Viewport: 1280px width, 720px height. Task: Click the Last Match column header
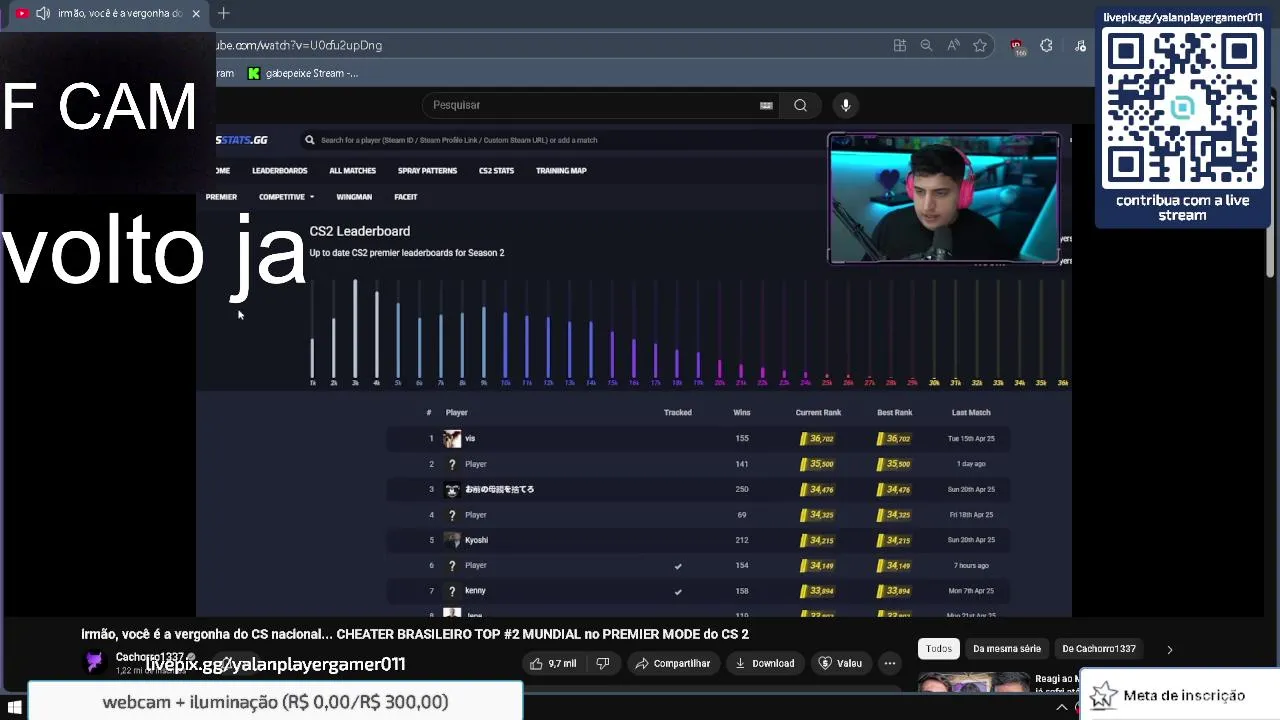coord(971,412)
